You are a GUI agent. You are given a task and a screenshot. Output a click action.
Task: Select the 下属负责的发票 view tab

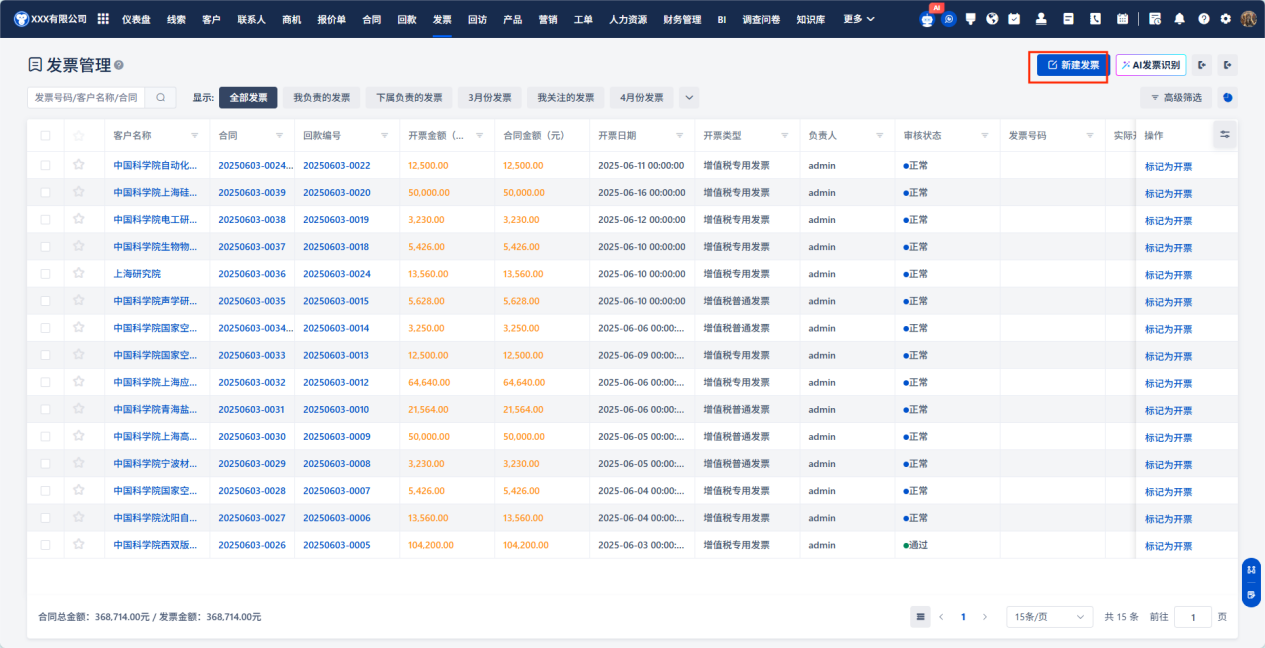point(409,97)
